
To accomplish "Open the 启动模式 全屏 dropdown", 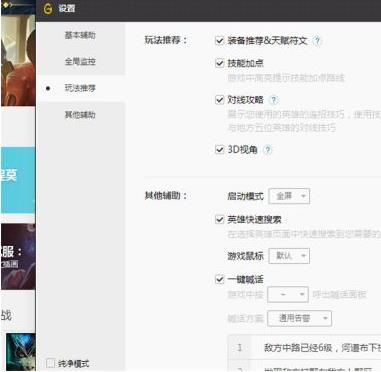I will pyautogui.click(x=289, y=196).
